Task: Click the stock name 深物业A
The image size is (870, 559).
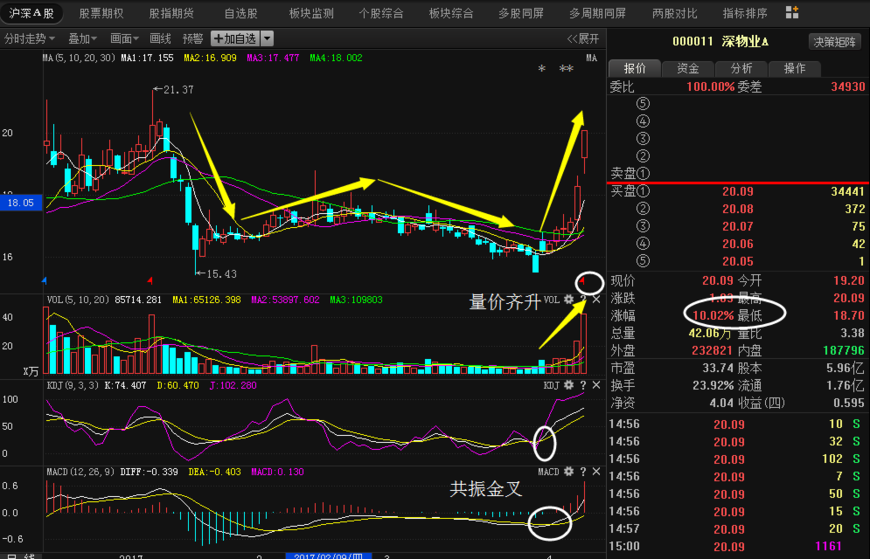Action: (745, 42)
